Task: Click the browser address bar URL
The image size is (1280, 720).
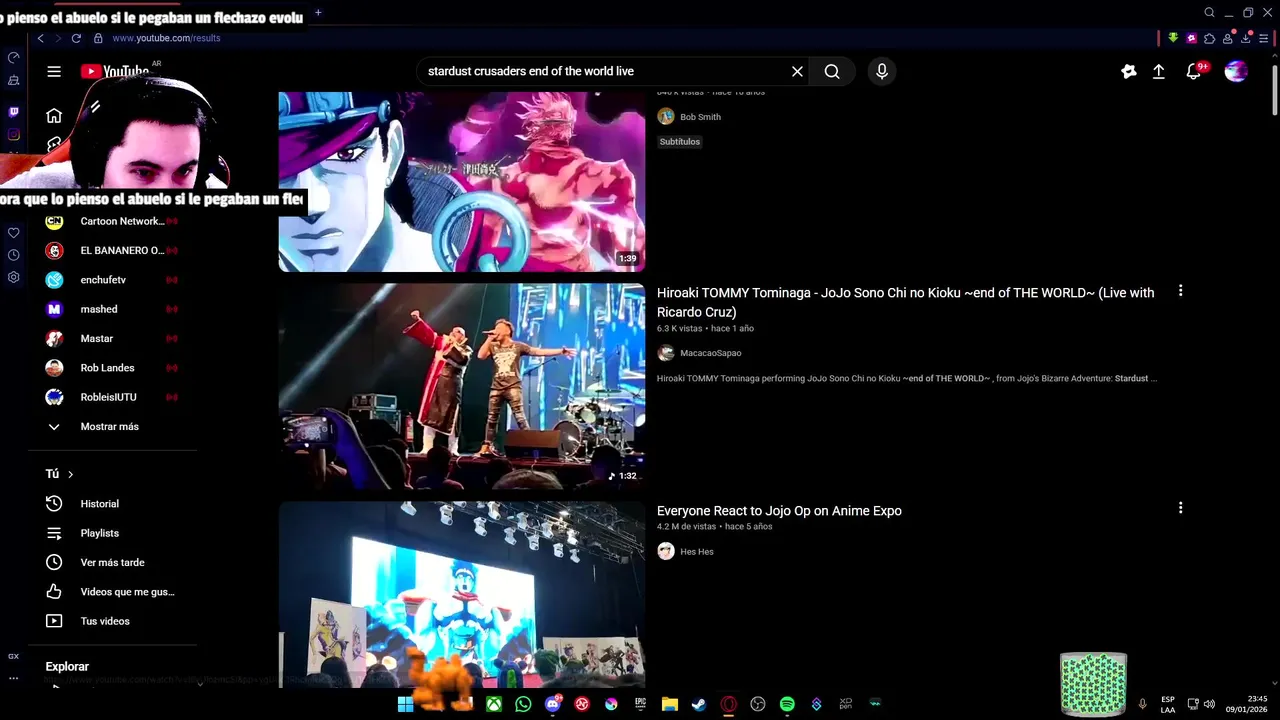Action: 166,38
